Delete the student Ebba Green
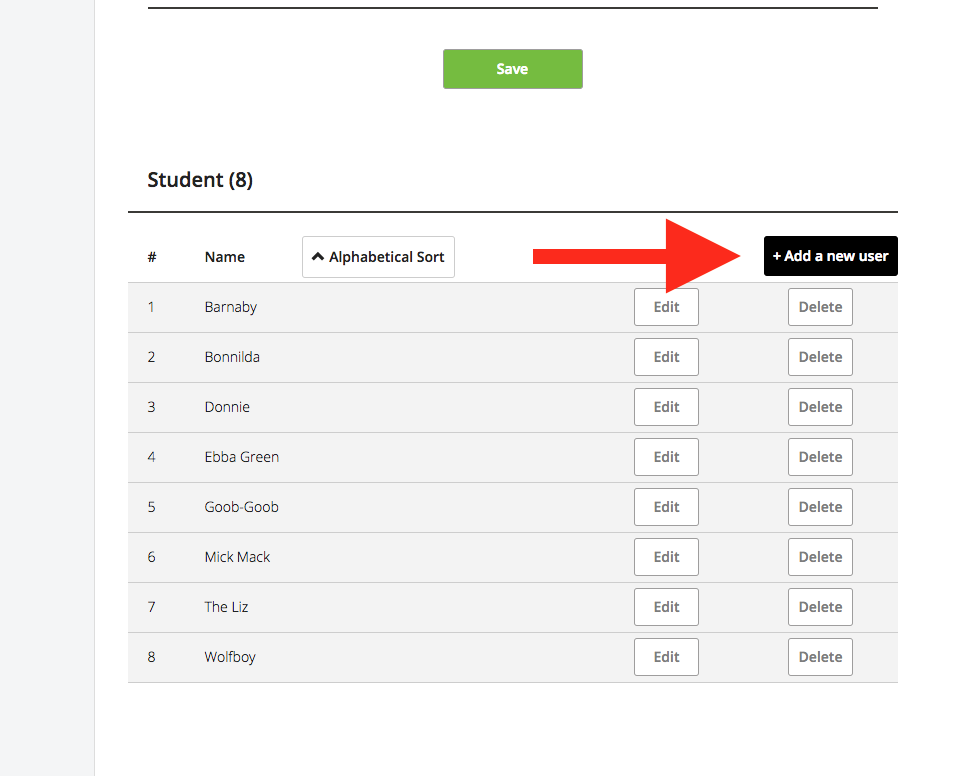The image size is (958, 776). (820, 457)
